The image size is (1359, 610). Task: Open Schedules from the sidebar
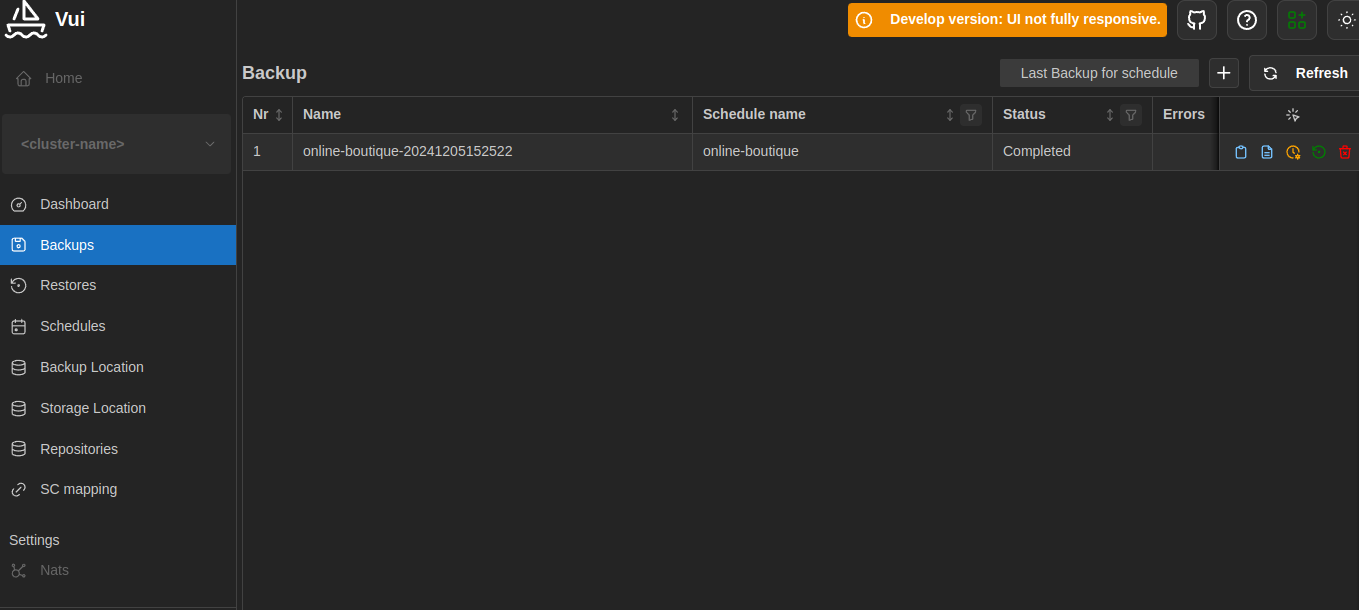pos(72,326)
